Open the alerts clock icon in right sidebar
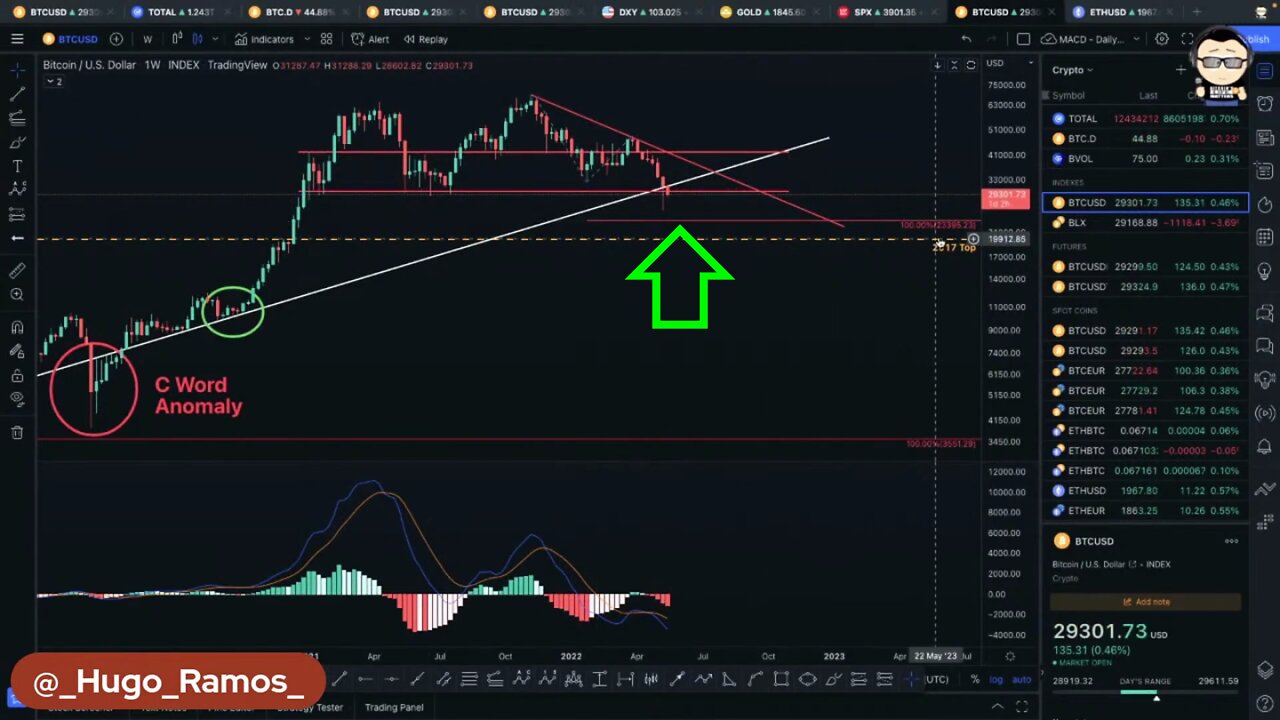The image size is (1280, 720). pyautogui.click(x=1265, y=104)
